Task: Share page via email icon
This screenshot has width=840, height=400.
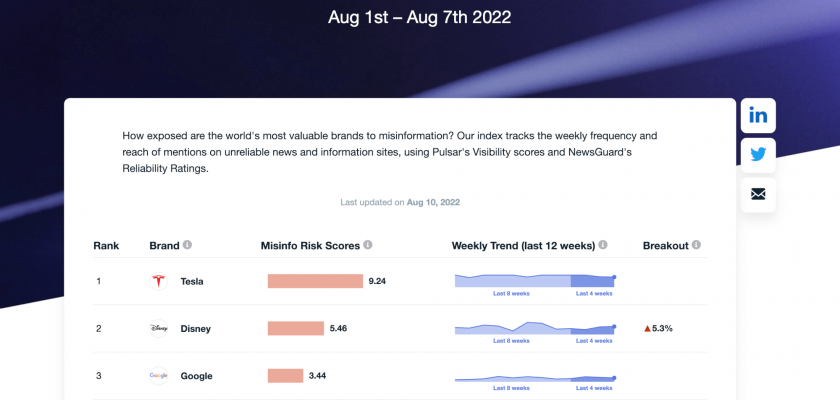Action: click(758, 193)
